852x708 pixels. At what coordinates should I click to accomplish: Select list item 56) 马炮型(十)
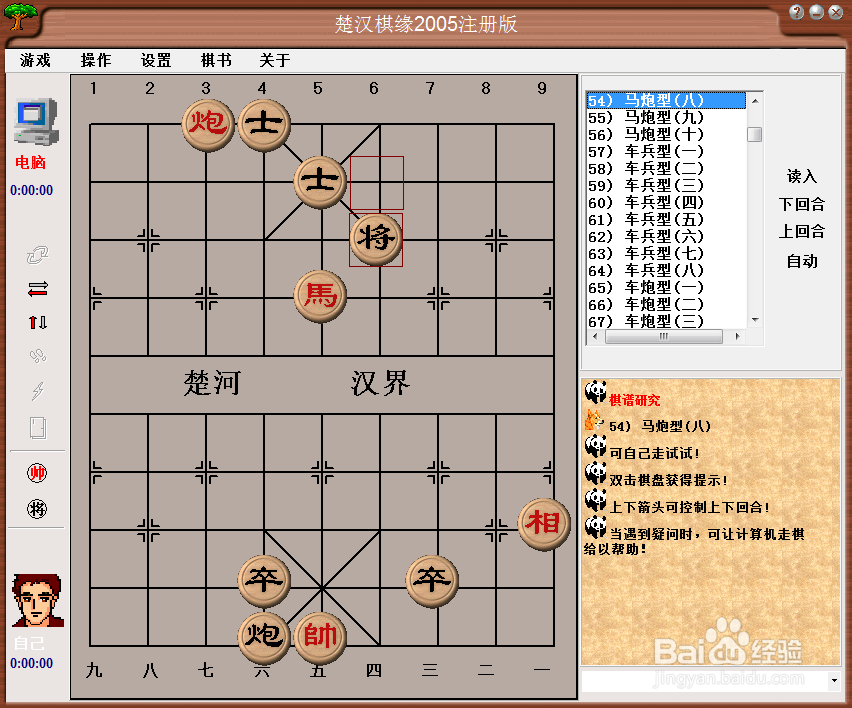pyautogui.click(x=666, y=134)
